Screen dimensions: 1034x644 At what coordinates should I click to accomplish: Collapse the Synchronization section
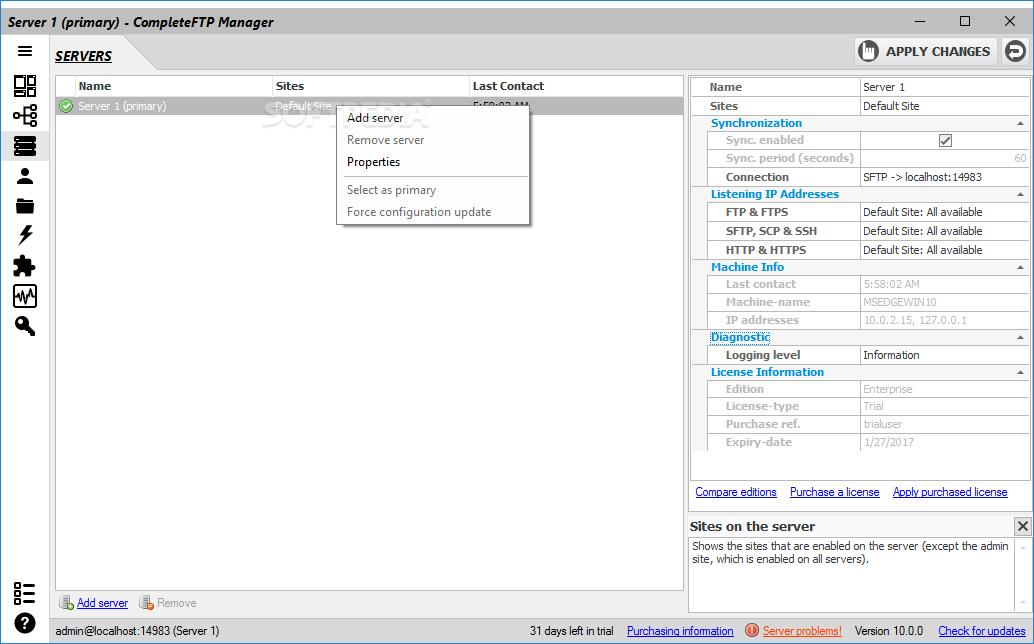point(1020,123)
